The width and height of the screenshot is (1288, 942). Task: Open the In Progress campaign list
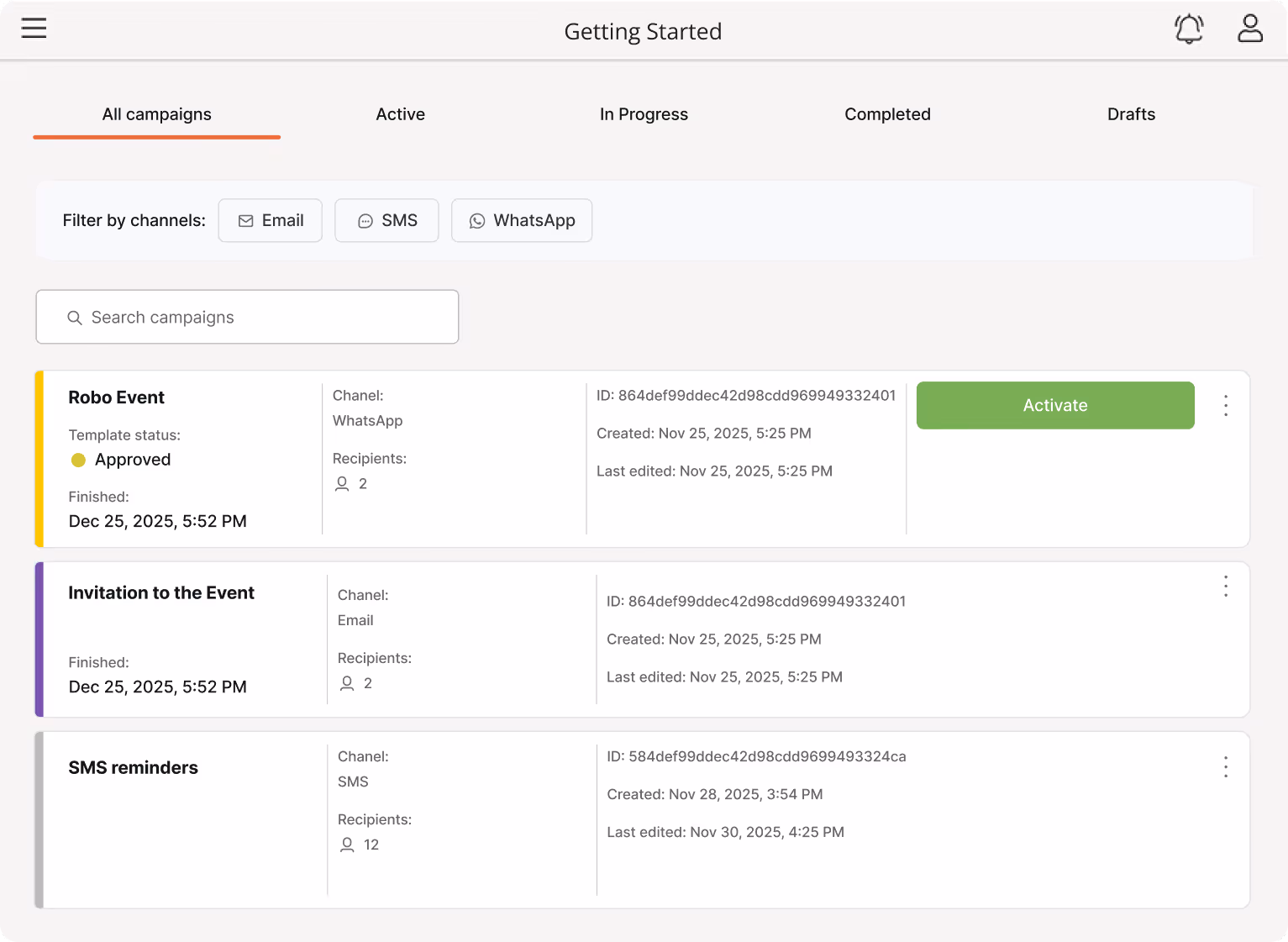644,114
